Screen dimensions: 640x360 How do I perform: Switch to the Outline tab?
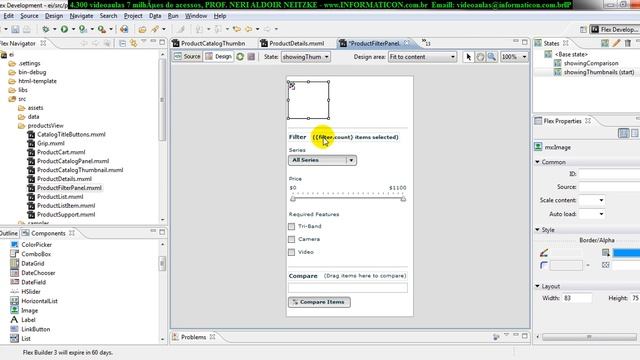tap(9, 233)
